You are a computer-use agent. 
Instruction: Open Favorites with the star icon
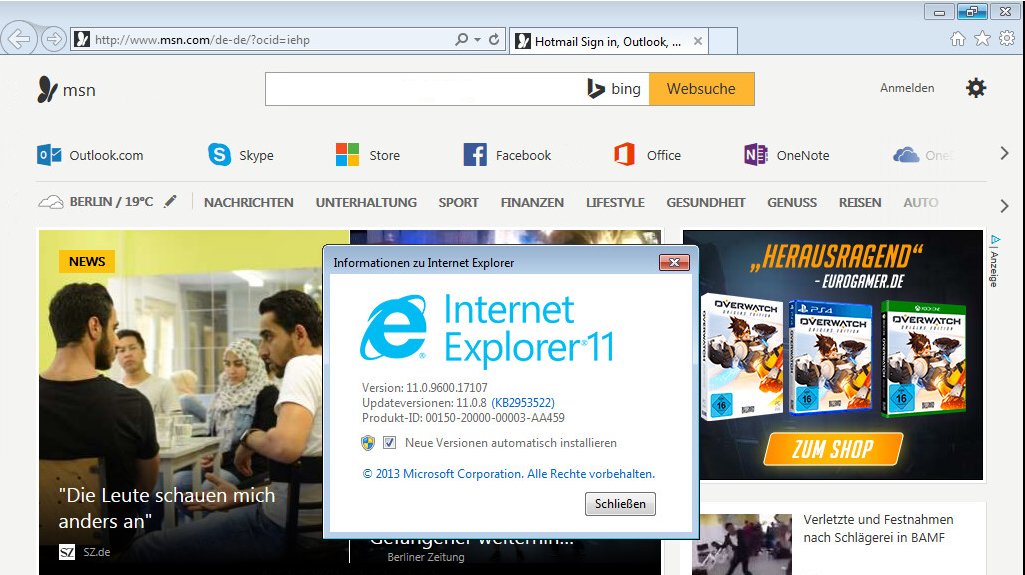pos(983,39)
